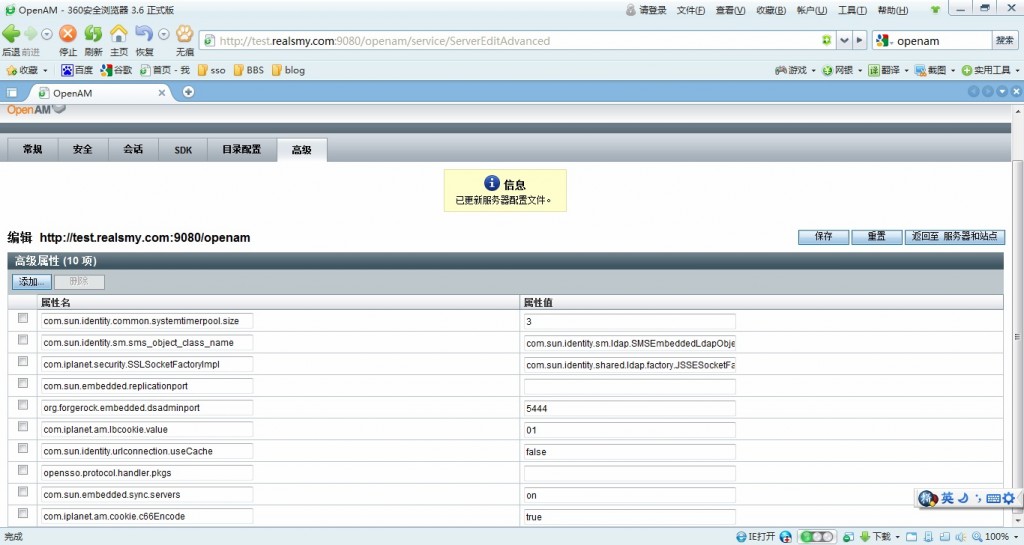
Task: Click the 添加... add button
Action: pos(31,281)
